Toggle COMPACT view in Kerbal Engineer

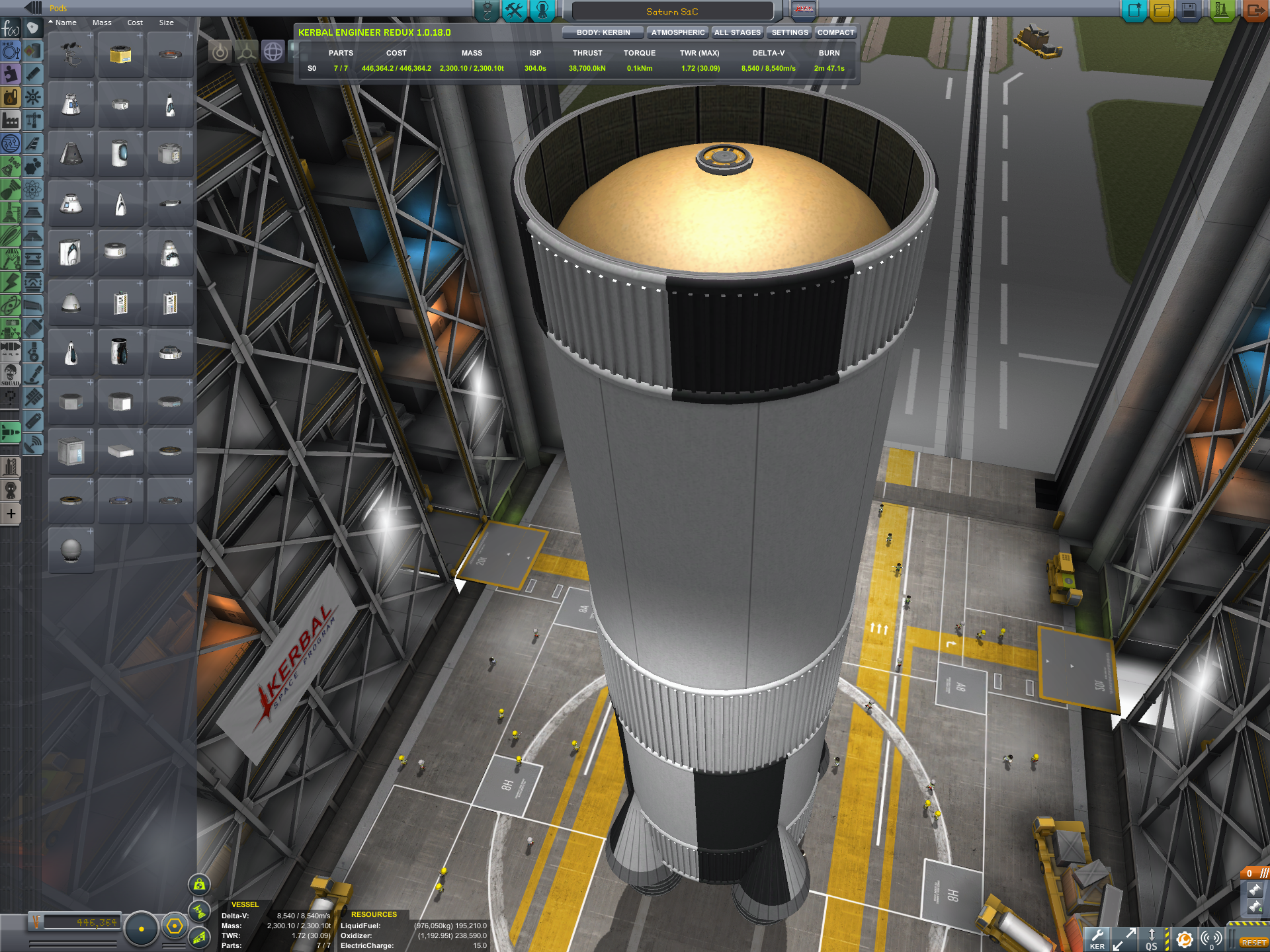point(835,32)
